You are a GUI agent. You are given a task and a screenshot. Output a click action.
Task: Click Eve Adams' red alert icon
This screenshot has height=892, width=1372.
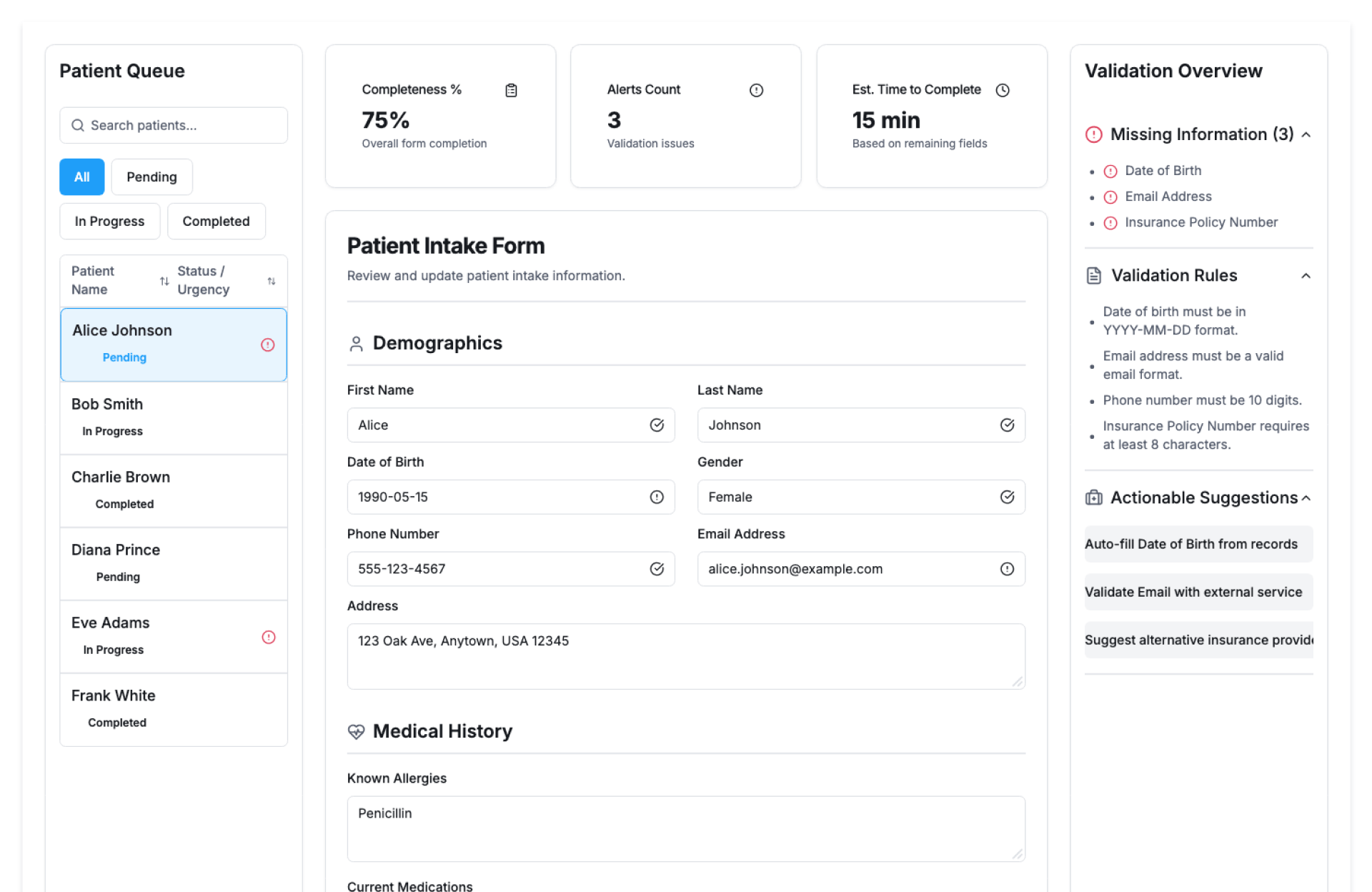coord(268,637)
